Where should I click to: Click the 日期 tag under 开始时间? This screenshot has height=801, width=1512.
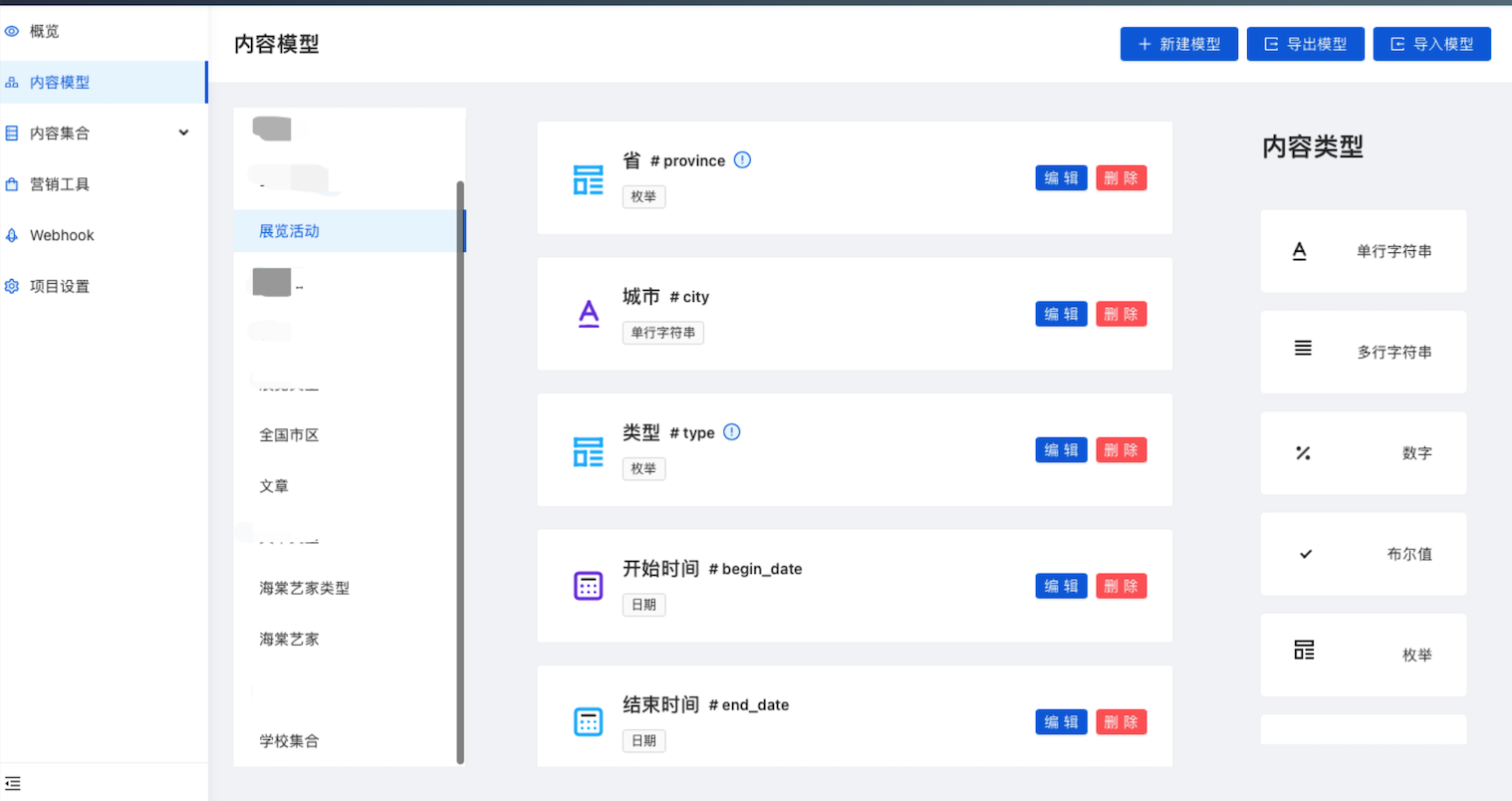[643, 605]
